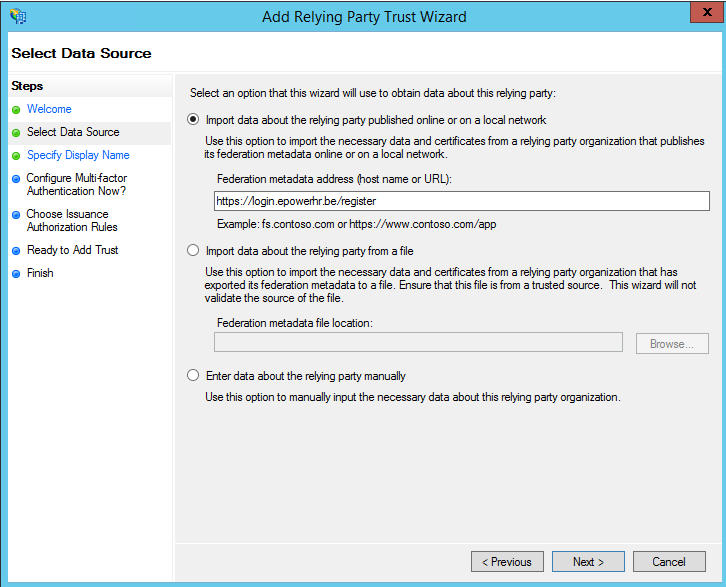Select enter relying party data manually option
This screenshot has height=587, width=726.
click(193, 375)
